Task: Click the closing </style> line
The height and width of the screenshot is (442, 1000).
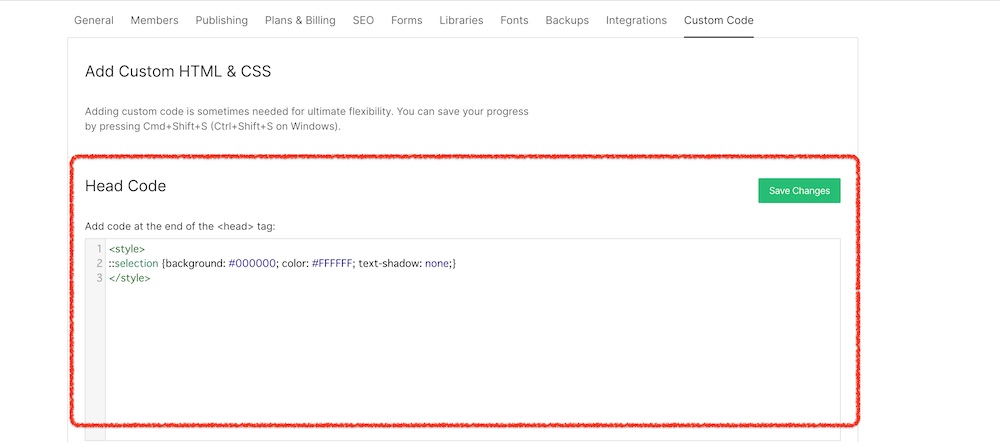Action: (129, 278)
